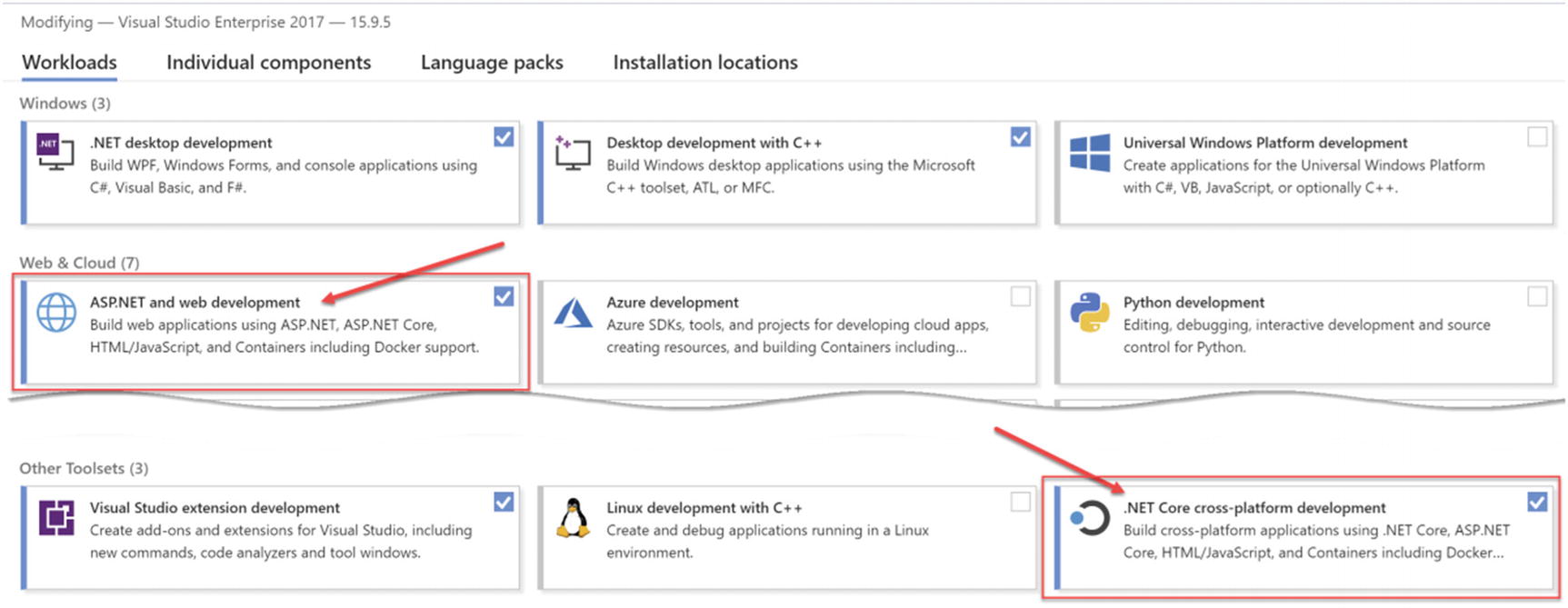Open the Language packs tab
1568x608 pixels.
(492, 62)
